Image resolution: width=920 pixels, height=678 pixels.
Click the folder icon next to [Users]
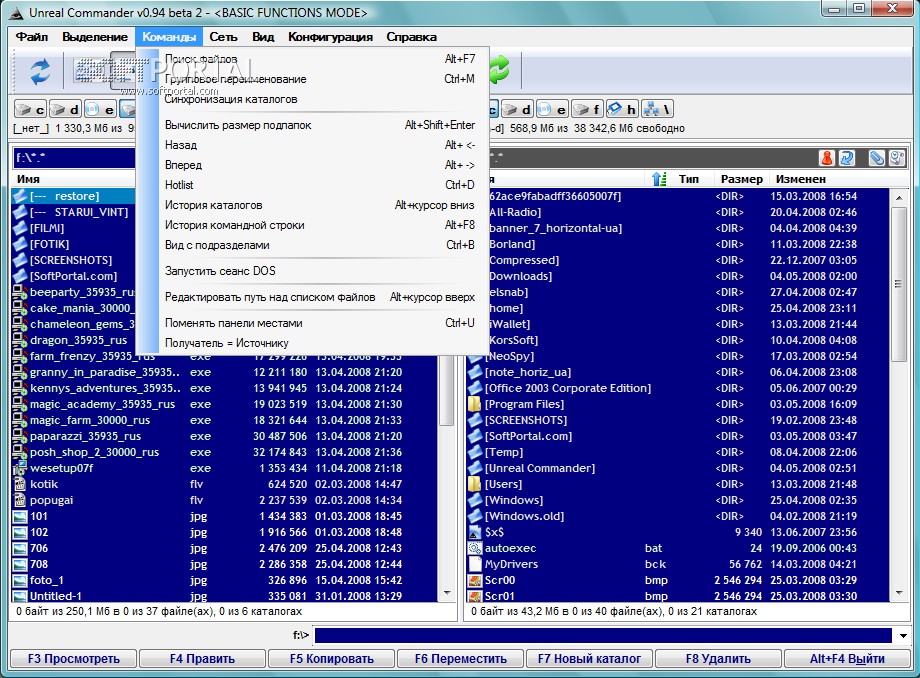coord(475,484)
